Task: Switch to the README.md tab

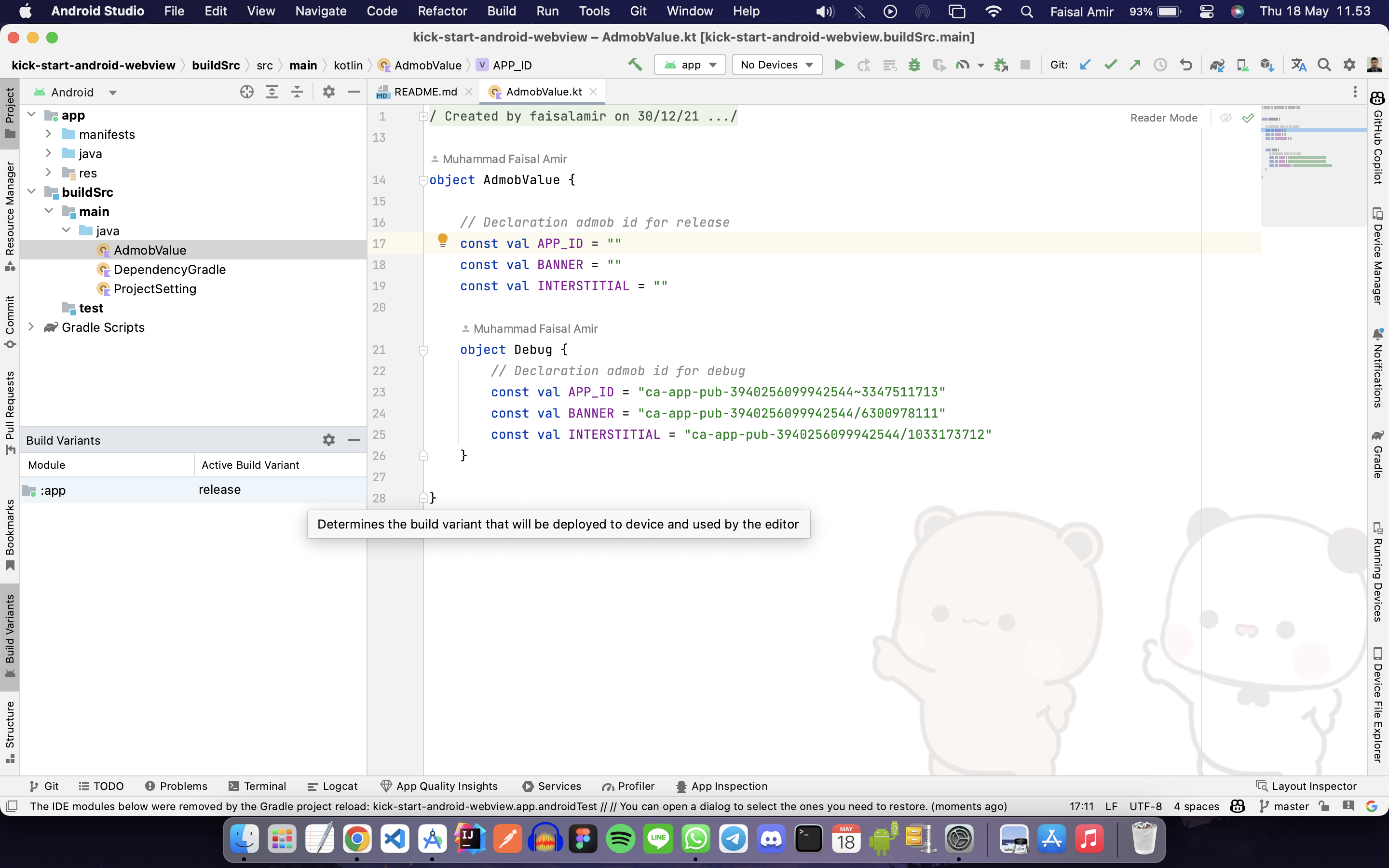Action: pyautogui.click(x=425, y=92)
